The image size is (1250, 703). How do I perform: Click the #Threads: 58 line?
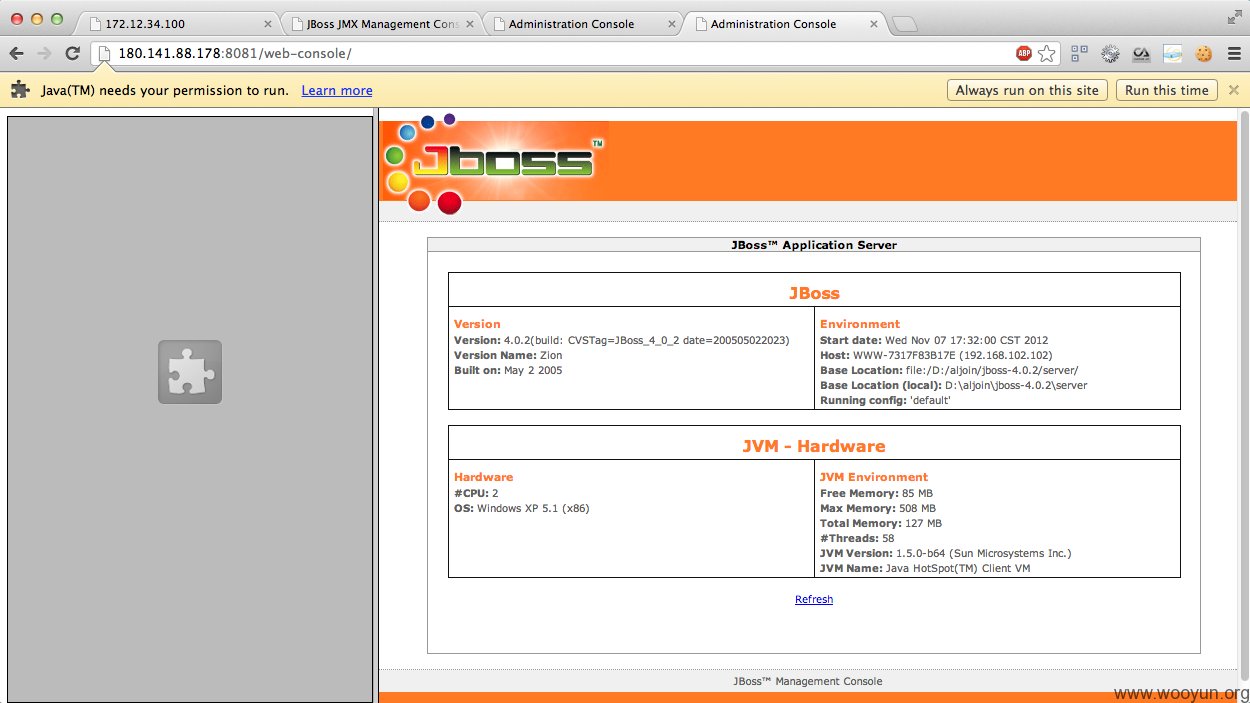pyautogui.click(x=857, y=538)
